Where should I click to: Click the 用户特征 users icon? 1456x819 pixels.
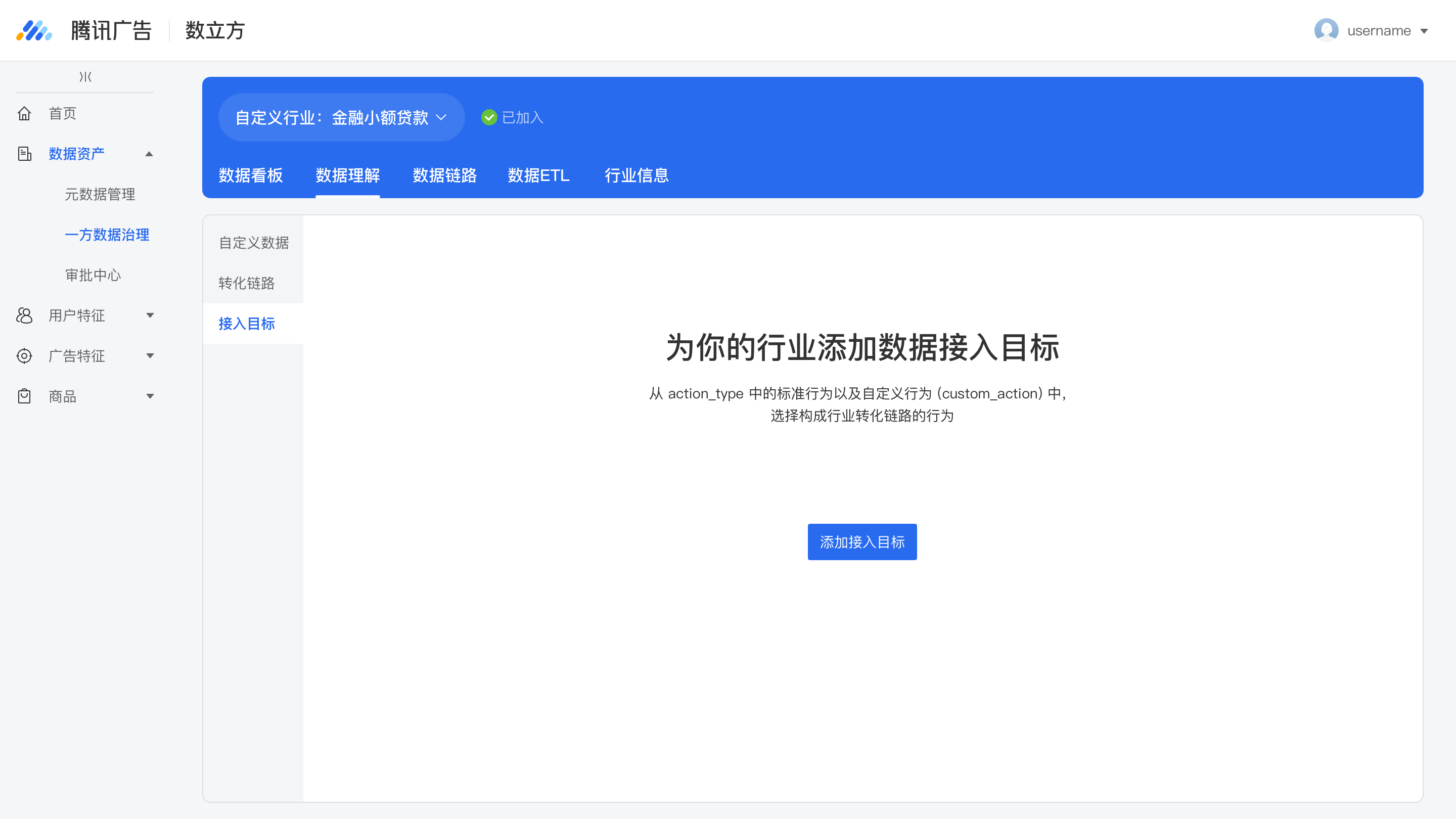(24, 315)
